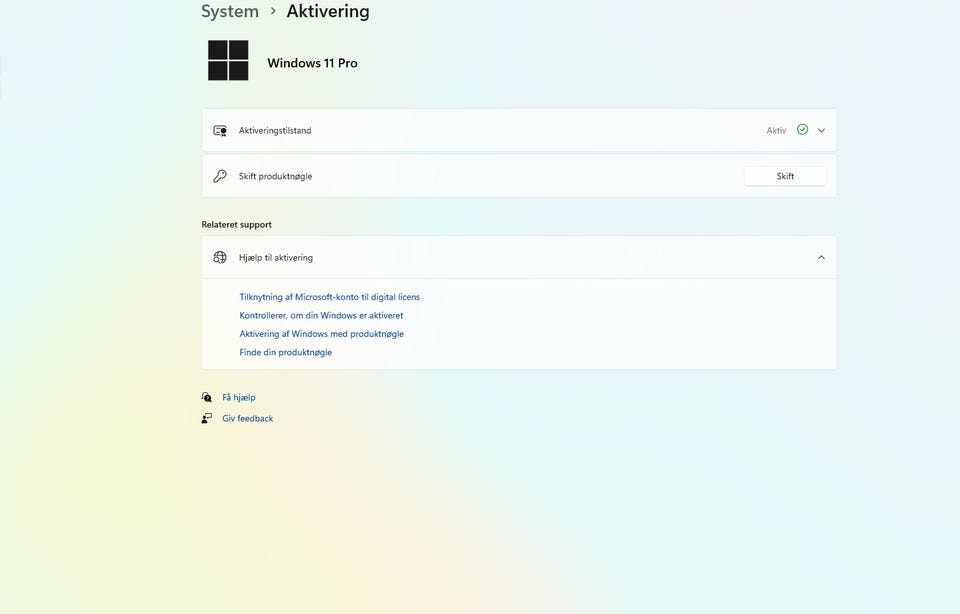
Task: Click the Giv feedback person icon
Action: pyautogui.click(x=207, y=418)
